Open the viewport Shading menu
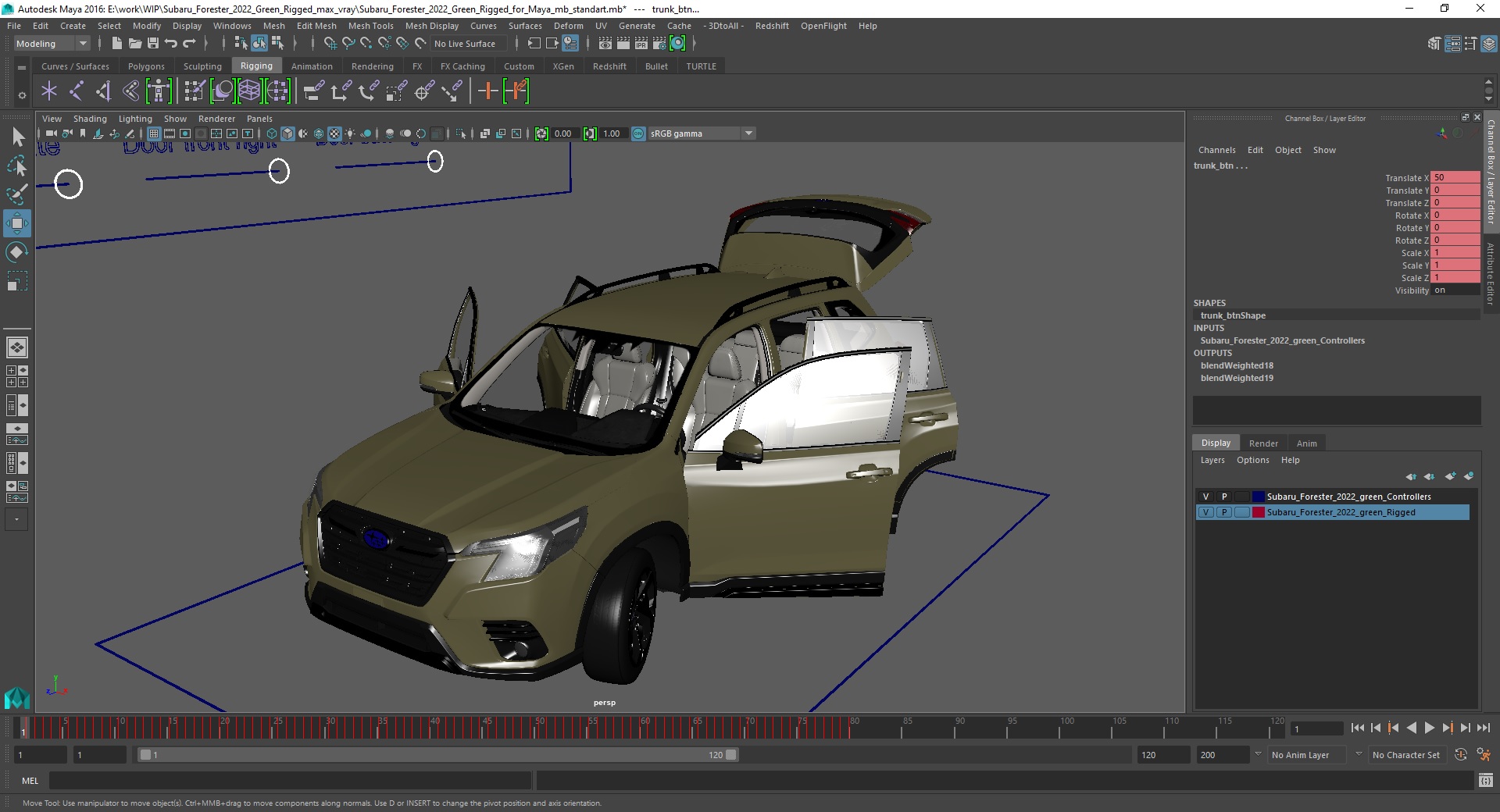 (90, 119)
